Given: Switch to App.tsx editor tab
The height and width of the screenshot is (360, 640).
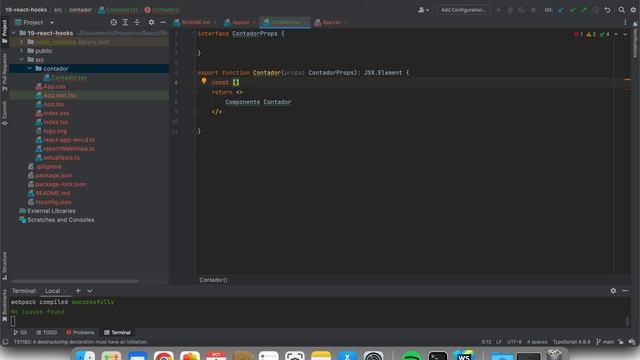Looking at the screenshot, I should point(240,22).
